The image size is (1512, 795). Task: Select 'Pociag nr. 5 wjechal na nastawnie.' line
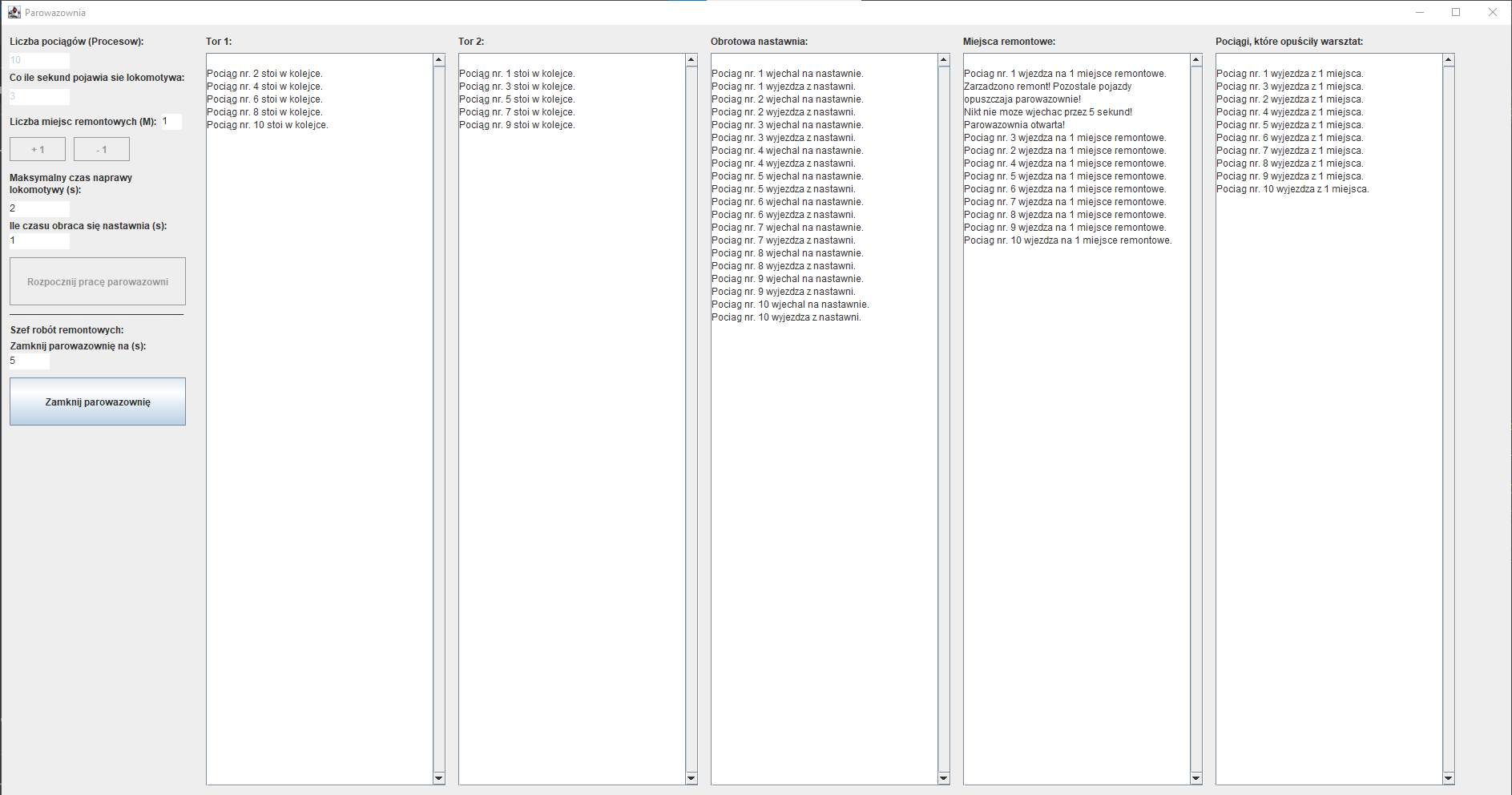[788, 176]
